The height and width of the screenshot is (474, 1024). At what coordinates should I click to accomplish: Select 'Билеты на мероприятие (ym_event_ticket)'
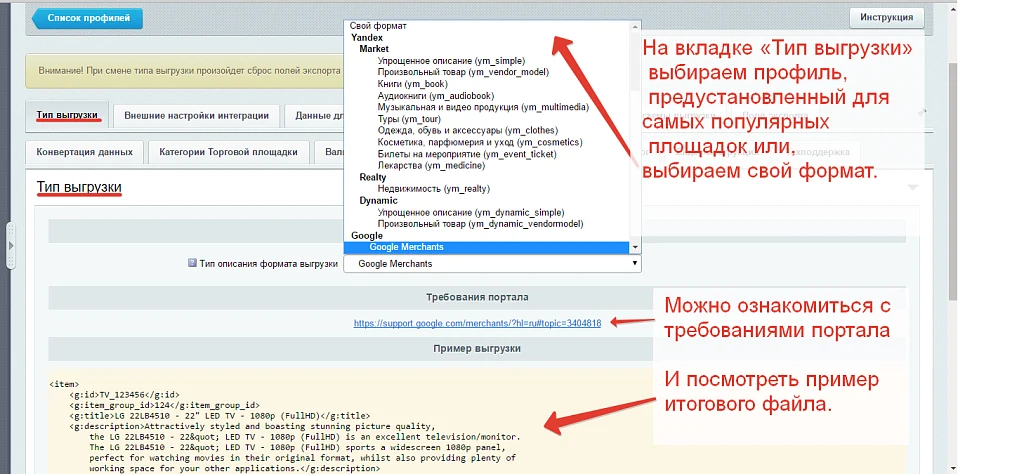pos(467,154)
